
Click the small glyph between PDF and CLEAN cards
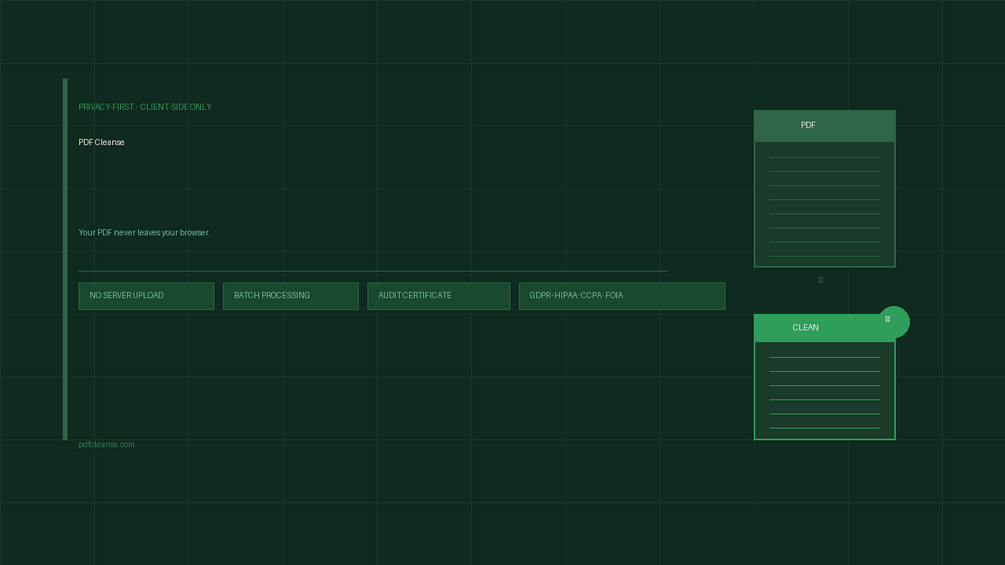click(820, 280)
